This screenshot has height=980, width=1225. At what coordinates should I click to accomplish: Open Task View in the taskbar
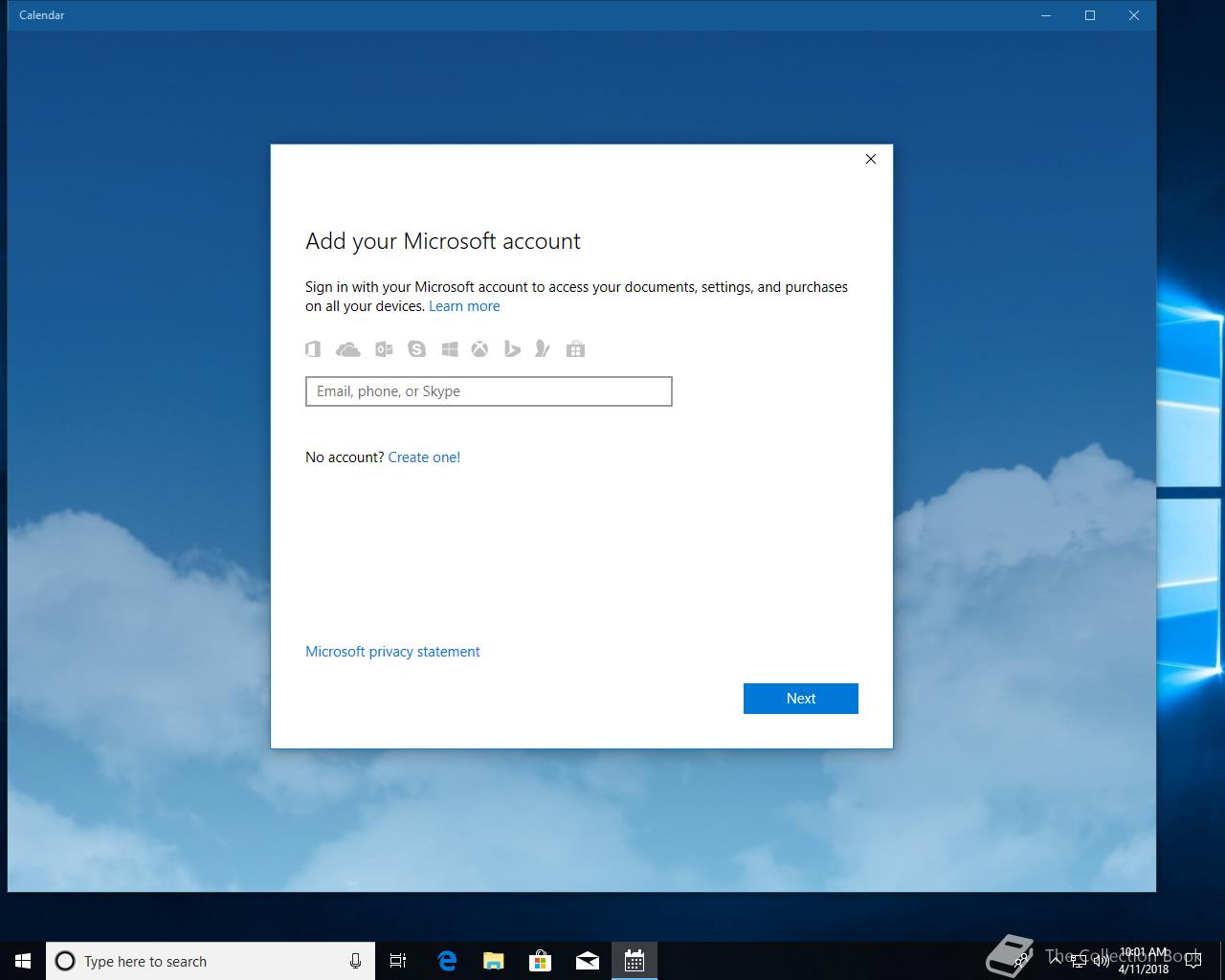(x=398, y=961)
